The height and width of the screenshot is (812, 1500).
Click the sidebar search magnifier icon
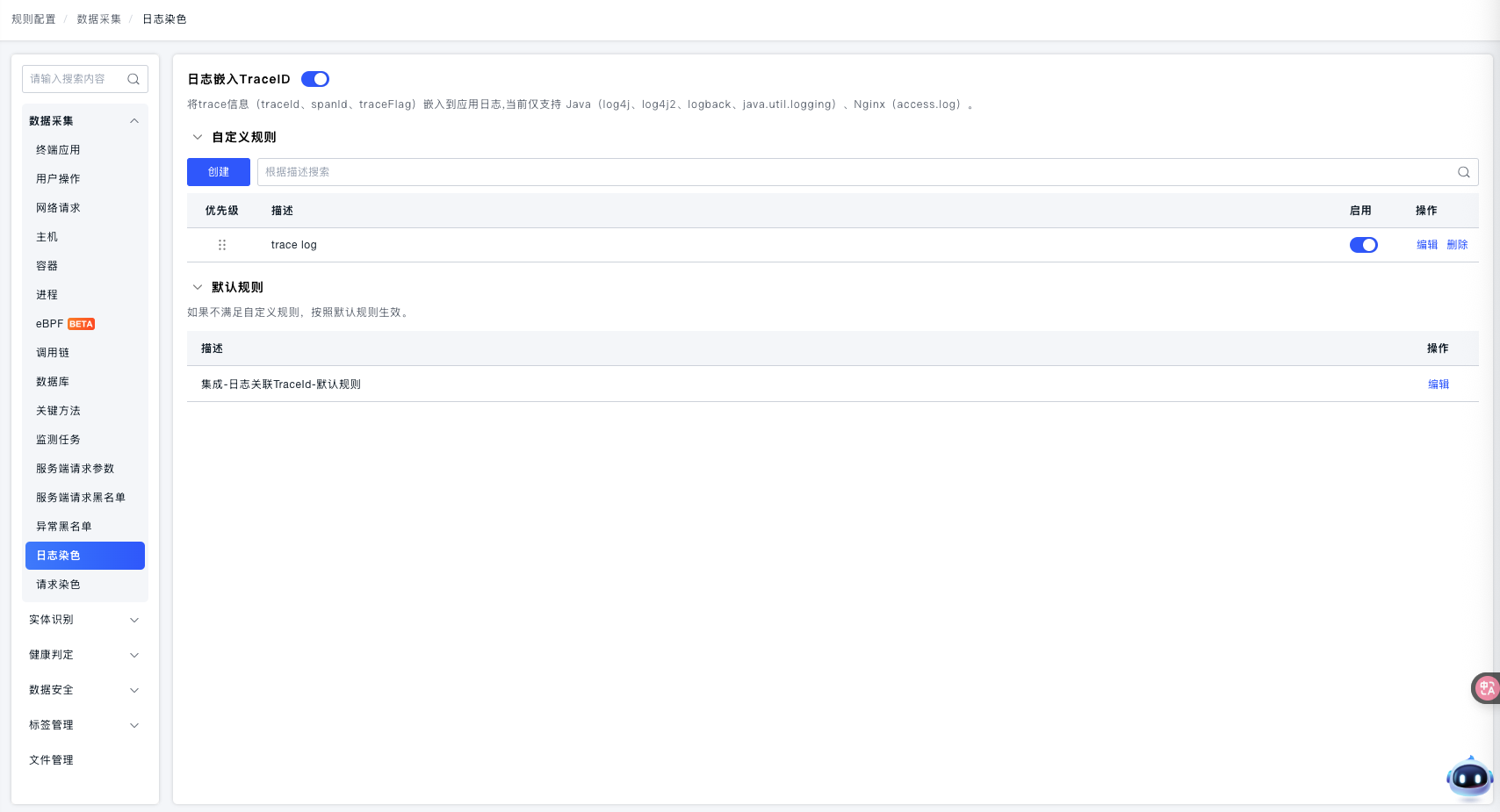(133, 79)
